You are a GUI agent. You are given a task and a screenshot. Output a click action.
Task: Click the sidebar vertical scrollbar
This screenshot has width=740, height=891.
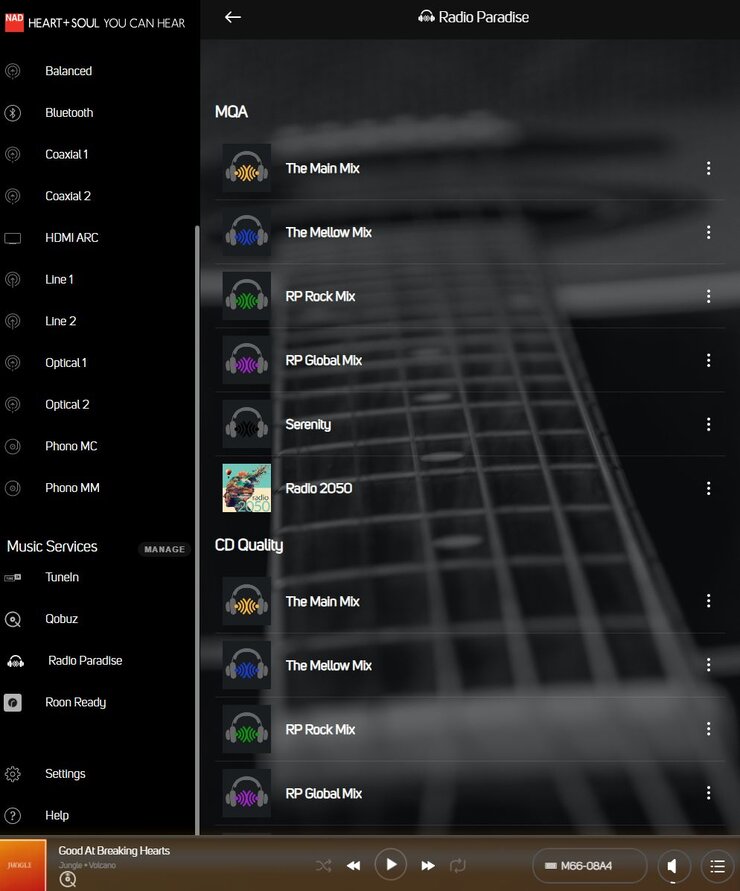[197, 528]
